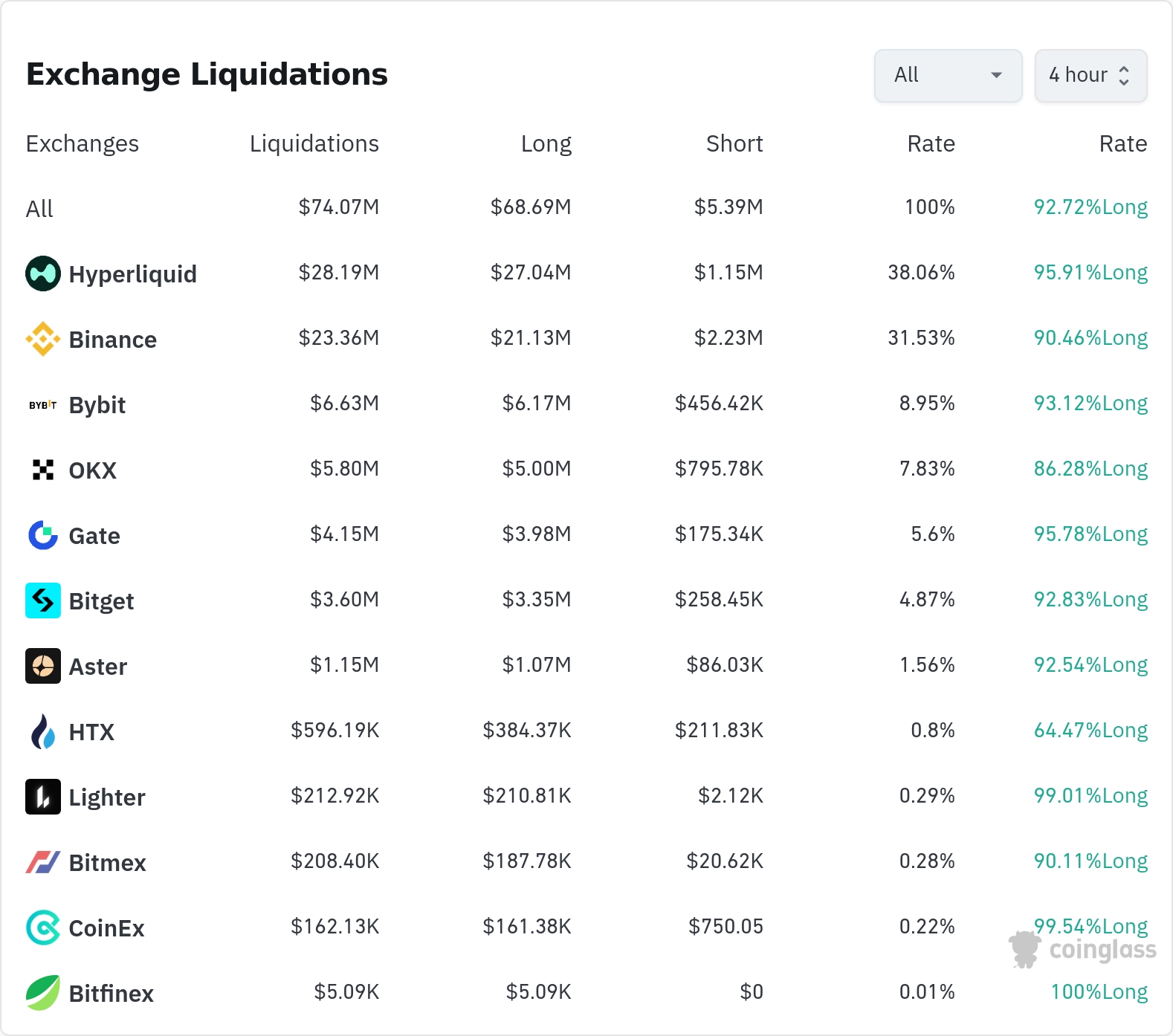
Task: Click the Aster logo icon
Action: pyautogui.click(x=43, y=666)
